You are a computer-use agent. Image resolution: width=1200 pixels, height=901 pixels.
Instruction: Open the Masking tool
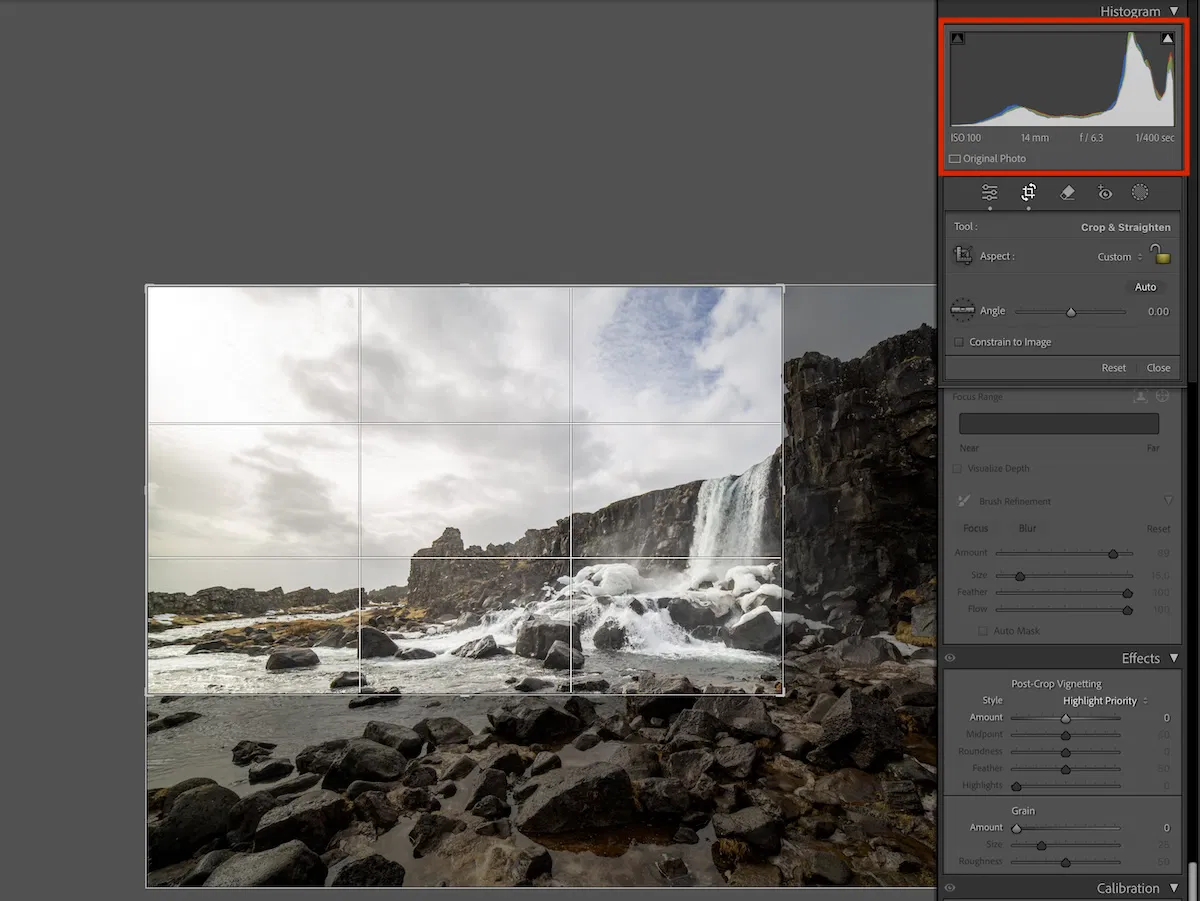click(1140, 193)
